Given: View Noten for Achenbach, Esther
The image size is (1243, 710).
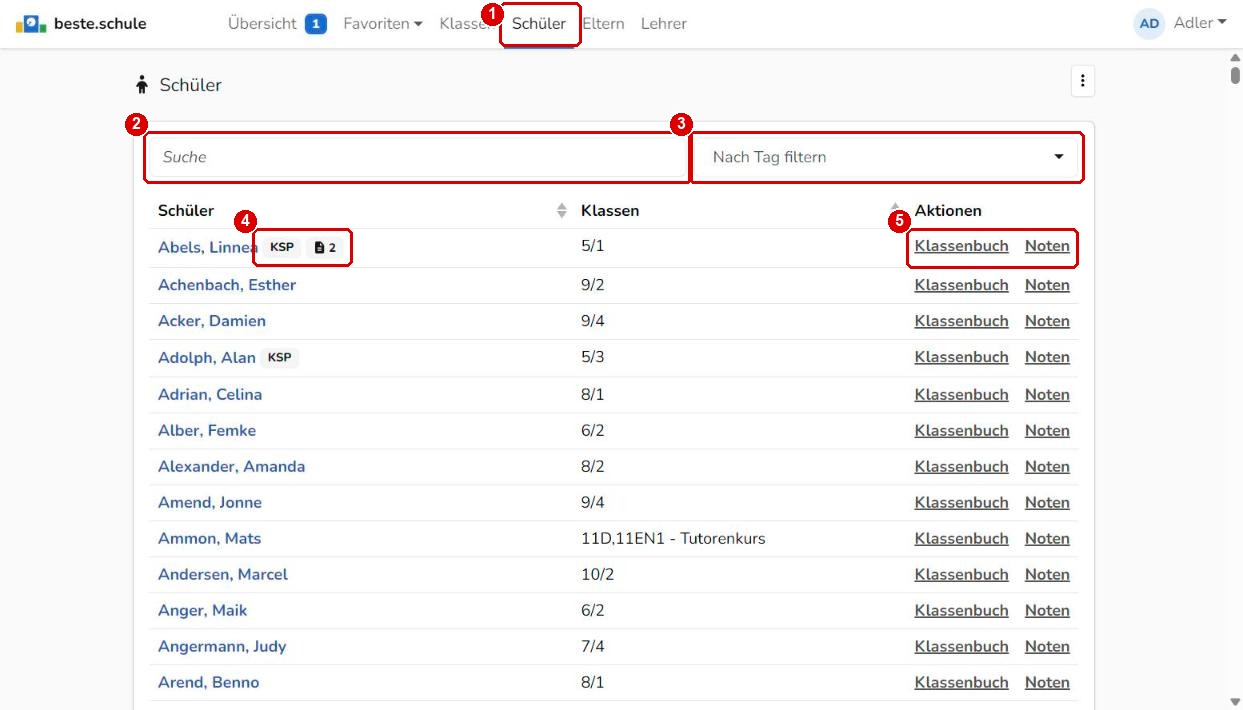Looking at the screenshot, I should (x=1047, y=285).
